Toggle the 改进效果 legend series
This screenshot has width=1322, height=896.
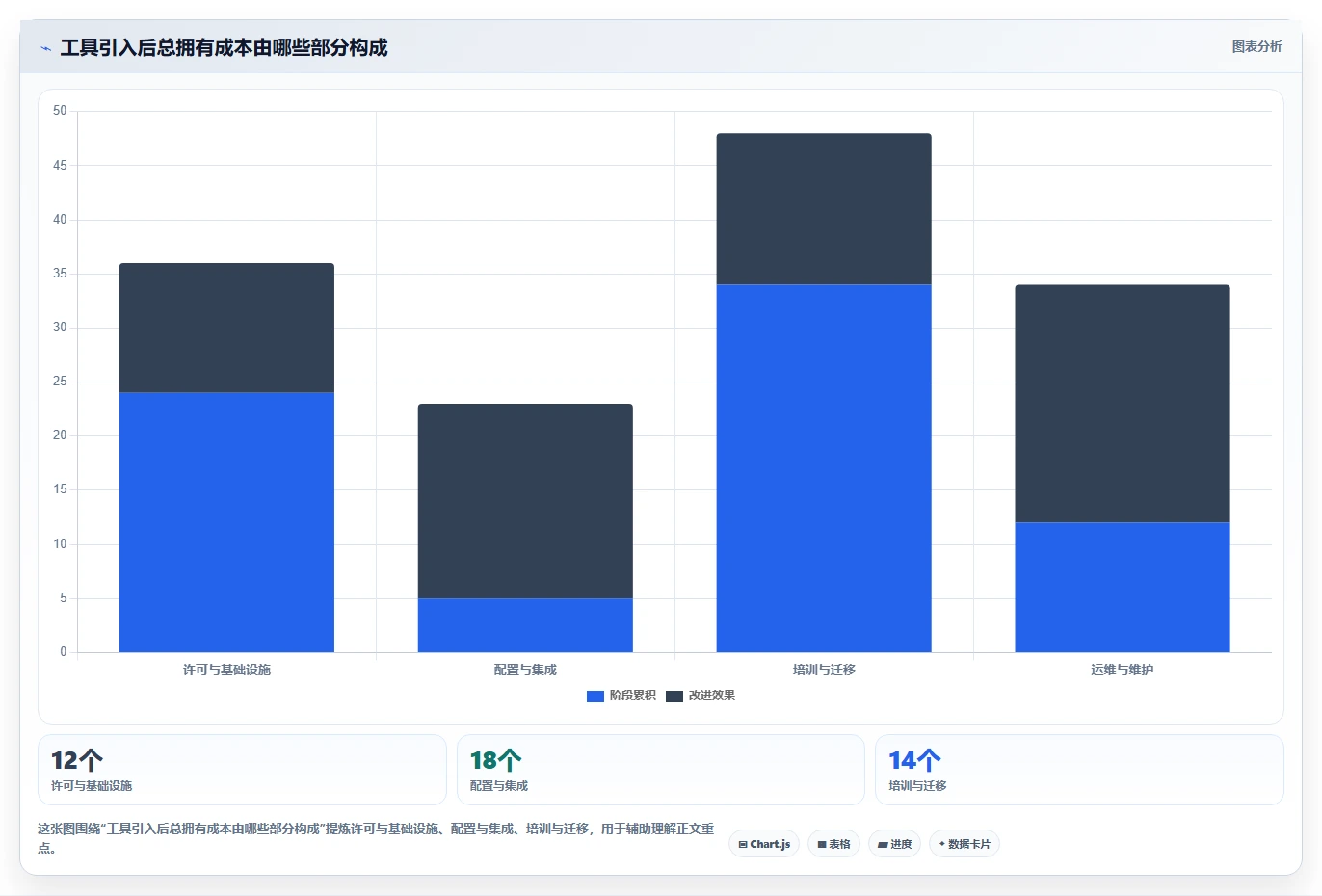click(x=701, y=696)
